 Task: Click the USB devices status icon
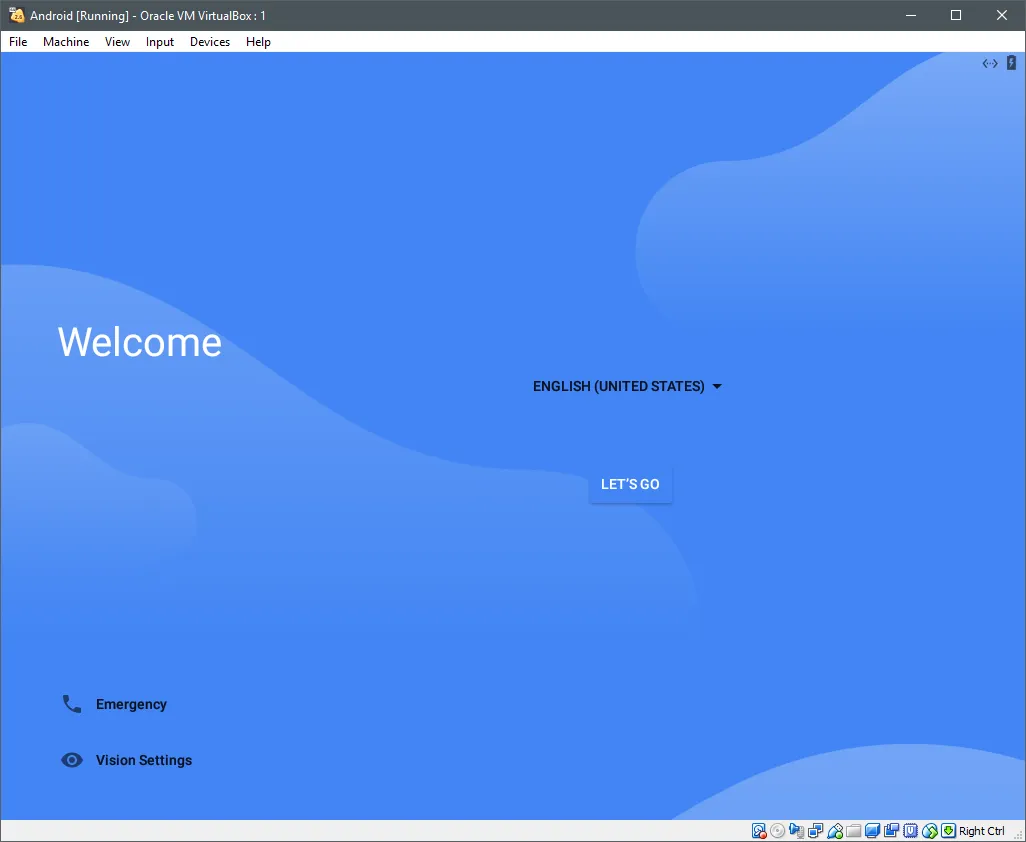tap(835, 831)
